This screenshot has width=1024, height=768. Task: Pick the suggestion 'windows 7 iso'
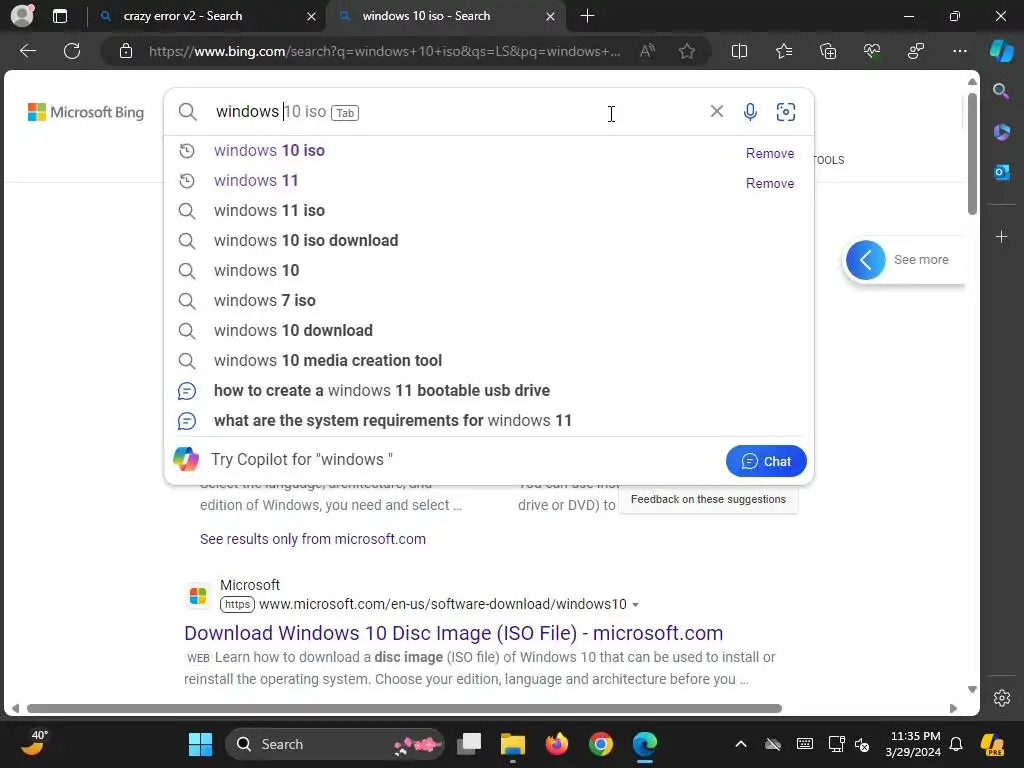pos(489,300)
